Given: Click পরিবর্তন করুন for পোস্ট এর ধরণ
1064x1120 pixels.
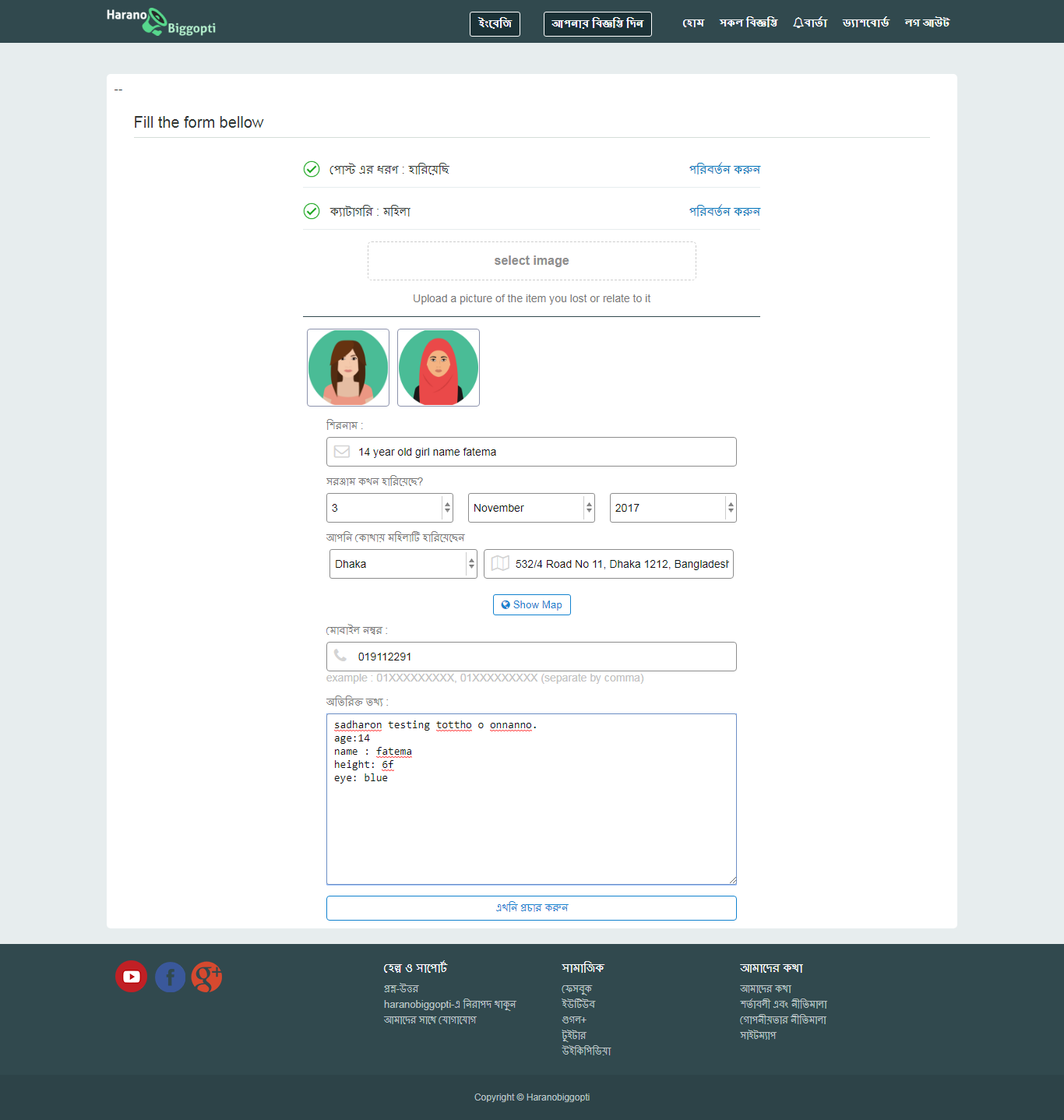Looking at the screenshot, I should pos(724,169).
